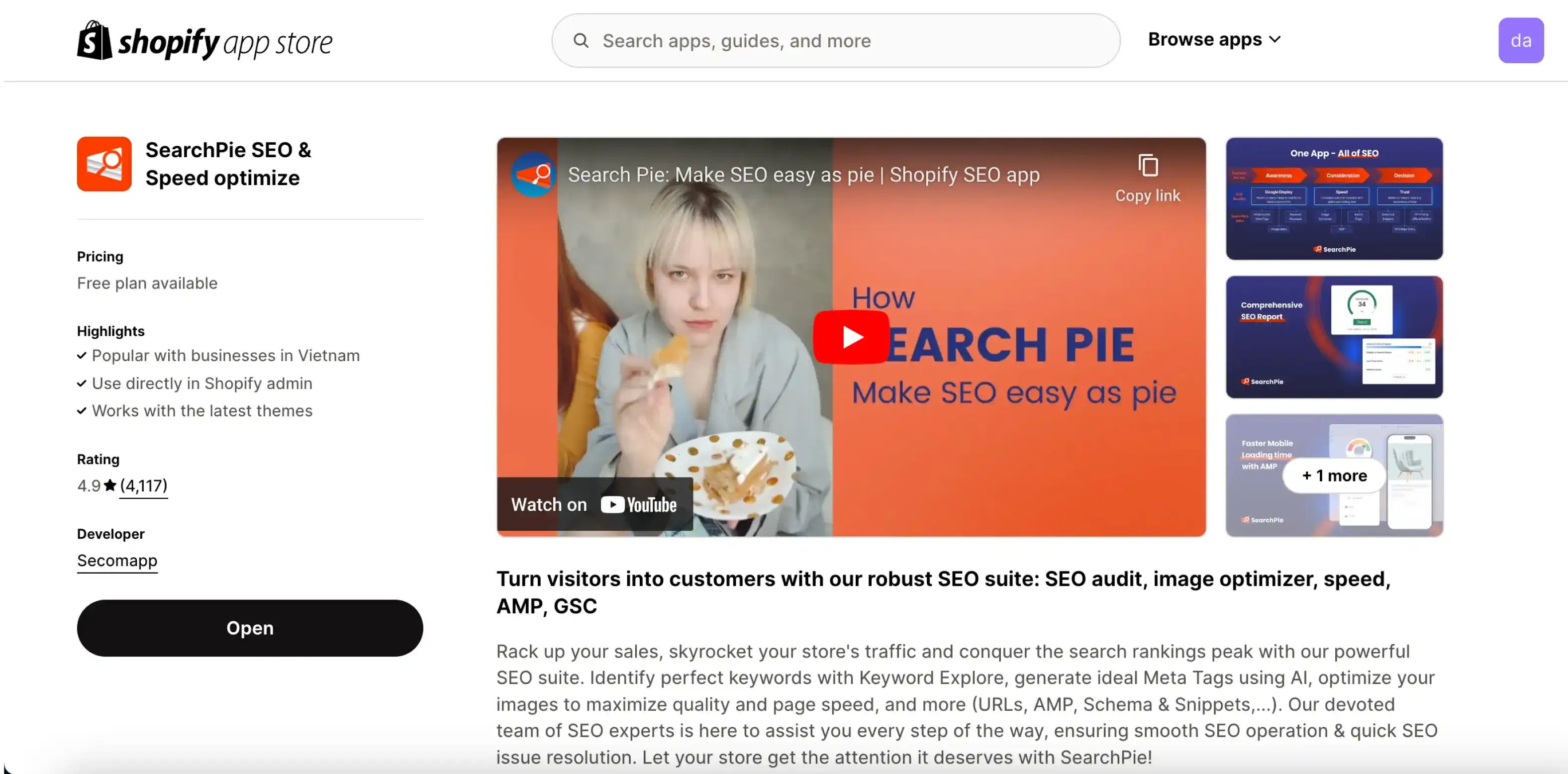Screen dimensions: 1568x774
Task: Click 'Popular with businesses in Vietnam' highlight
Action: 226,355
